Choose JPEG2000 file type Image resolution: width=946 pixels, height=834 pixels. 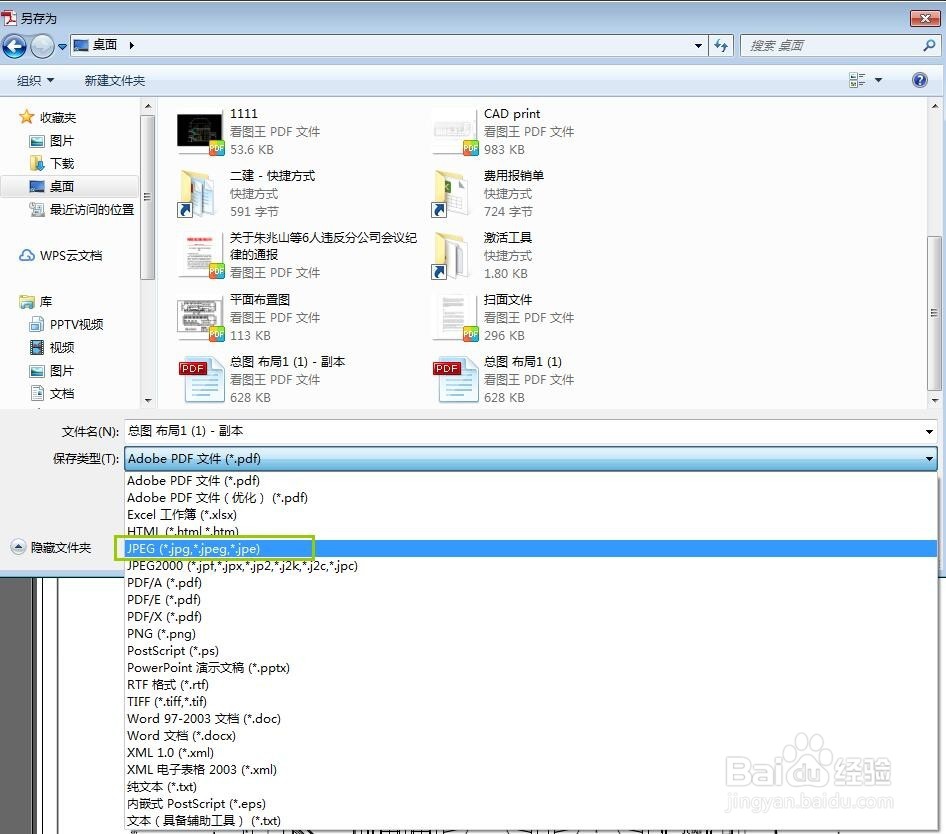(531, 565)
